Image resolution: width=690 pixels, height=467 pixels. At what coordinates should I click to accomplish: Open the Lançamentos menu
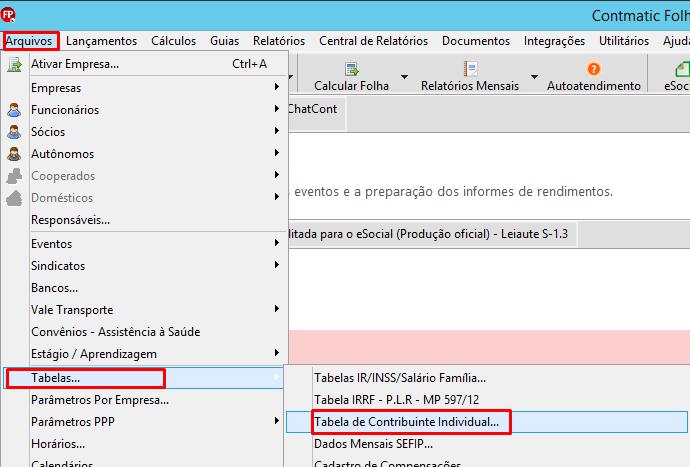coord(102,41)
